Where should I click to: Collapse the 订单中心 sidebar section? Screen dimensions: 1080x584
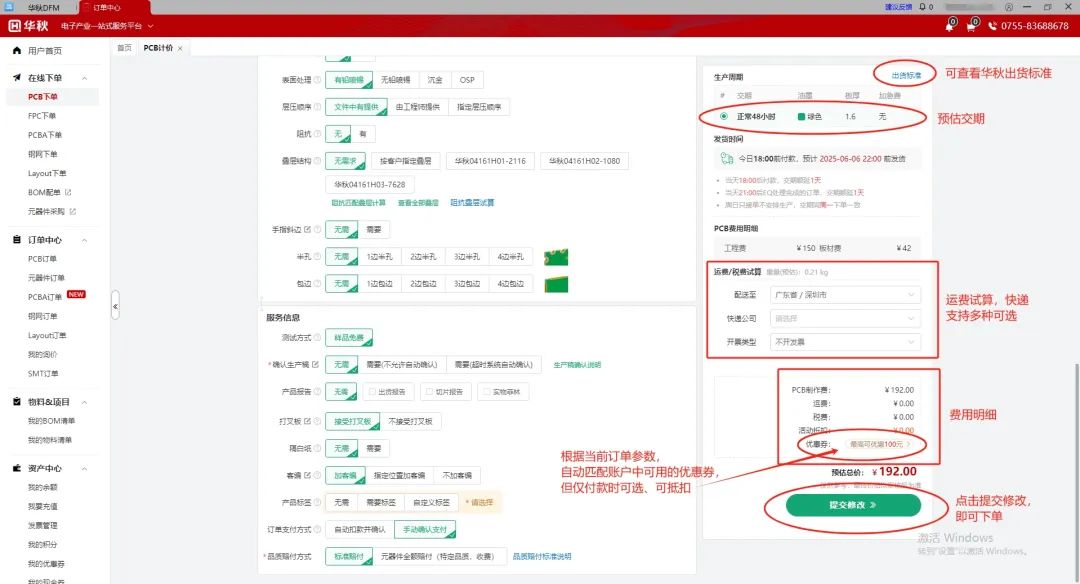[x=85, y=240]
